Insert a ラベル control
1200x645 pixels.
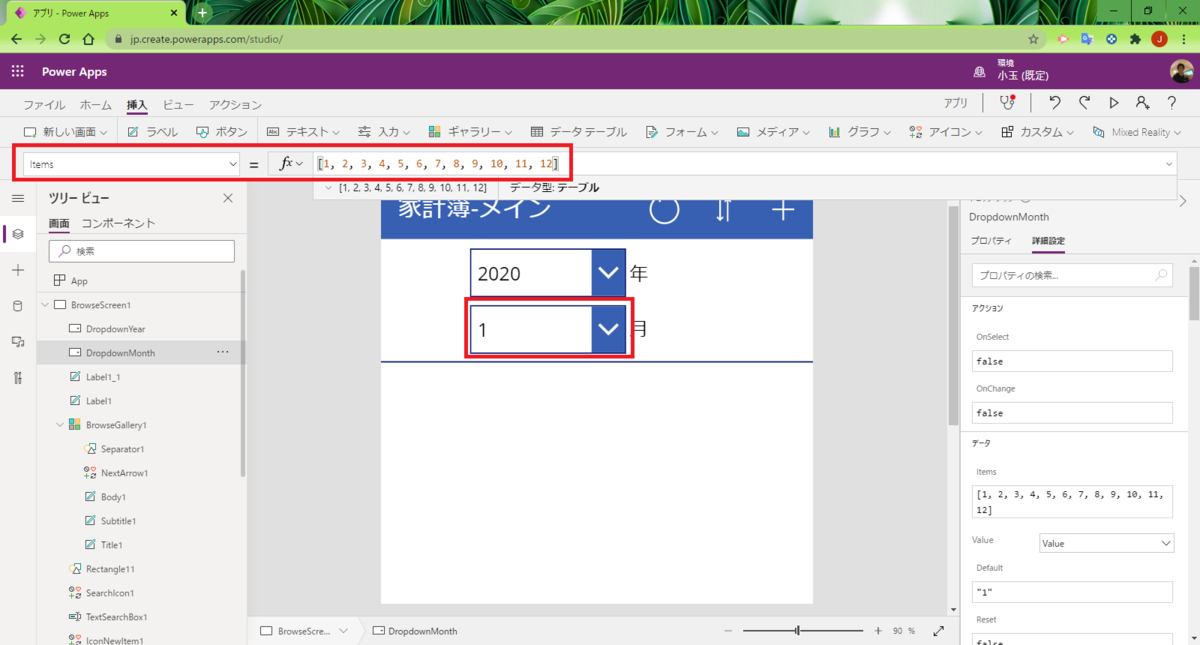click(153, 132)
